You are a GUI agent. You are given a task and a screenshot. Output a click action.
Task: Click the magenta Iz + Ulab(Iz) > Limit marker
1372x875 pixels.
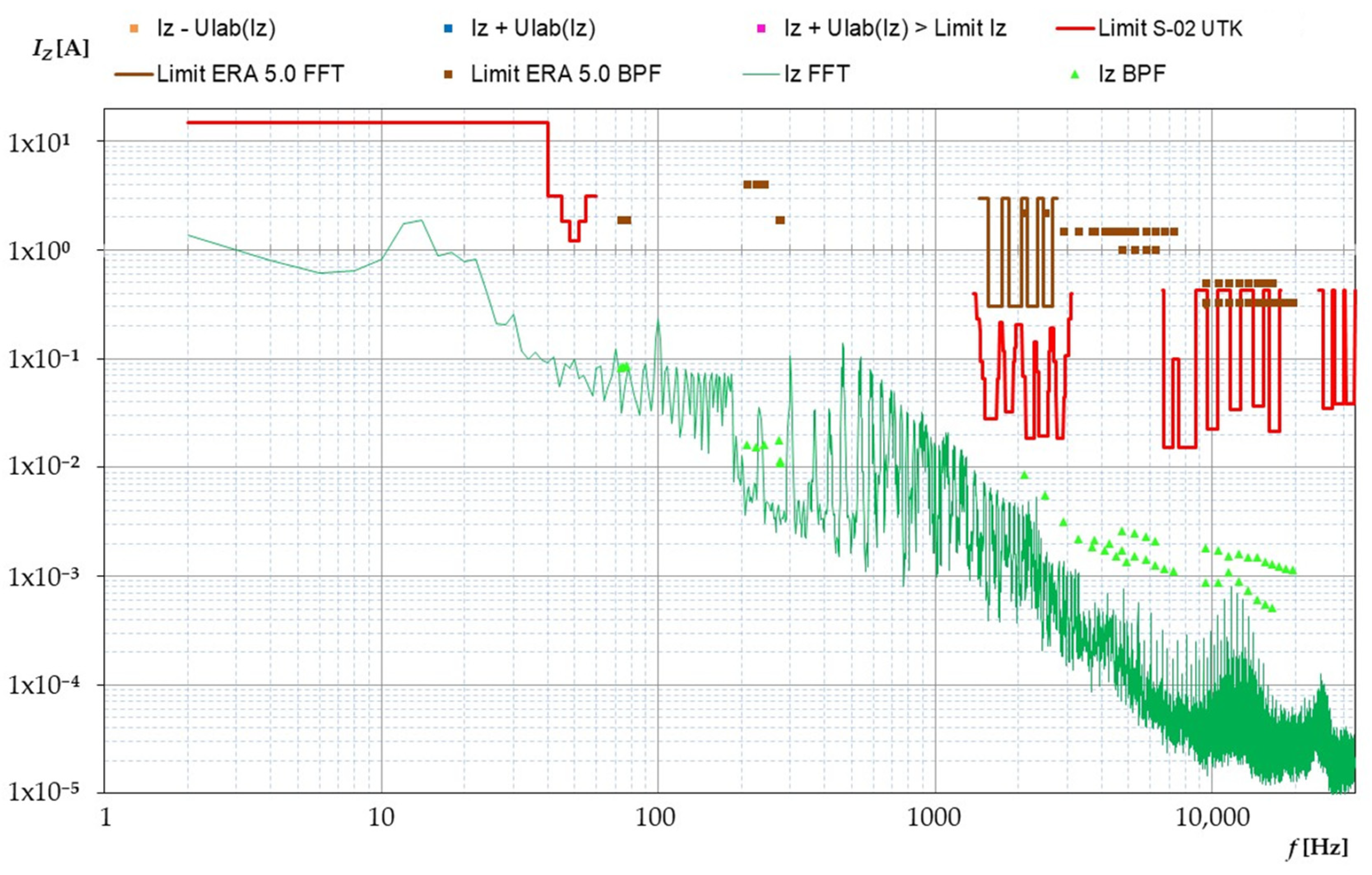pos(760,29)
